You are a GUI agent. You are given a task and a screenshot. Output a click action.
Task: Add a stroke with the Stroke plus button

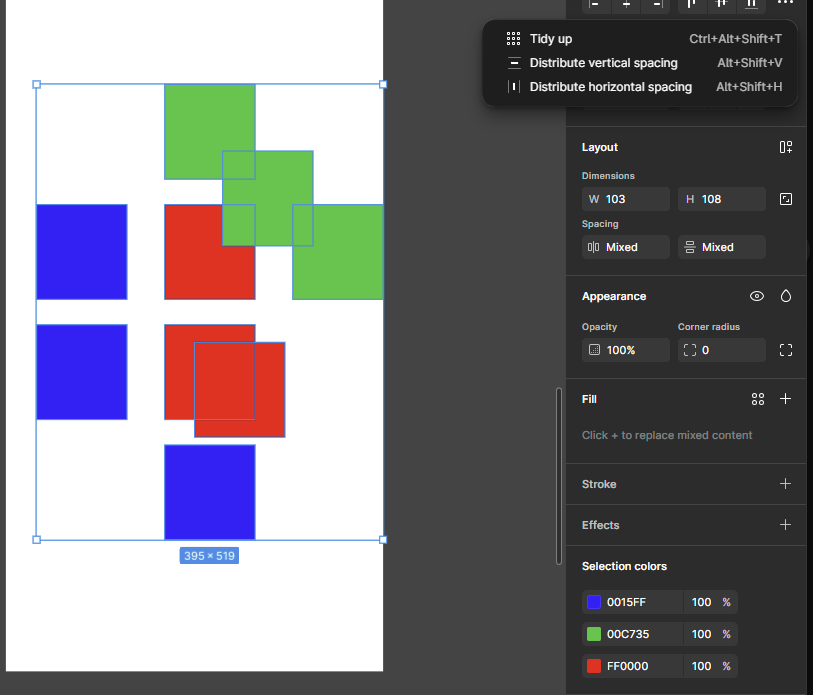click(786, 483)
